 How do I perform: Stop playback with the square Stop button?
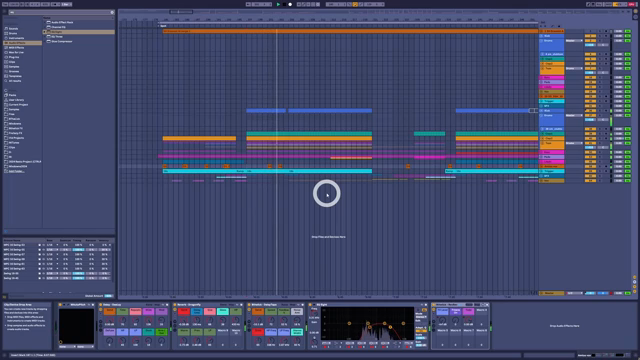point(284,4)
